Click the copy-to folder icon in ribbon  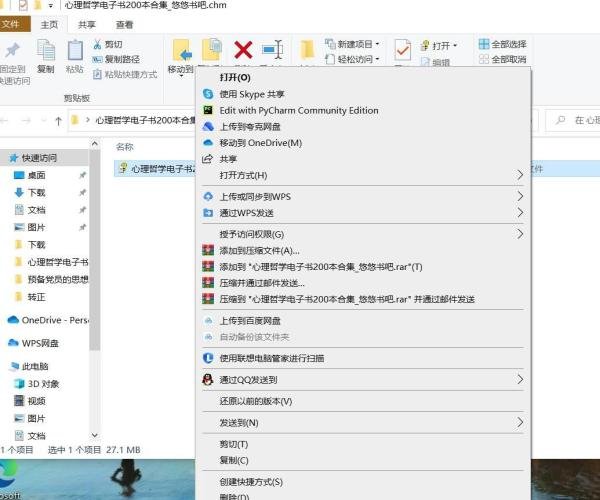pyautogui.click(x=212, y=50)
